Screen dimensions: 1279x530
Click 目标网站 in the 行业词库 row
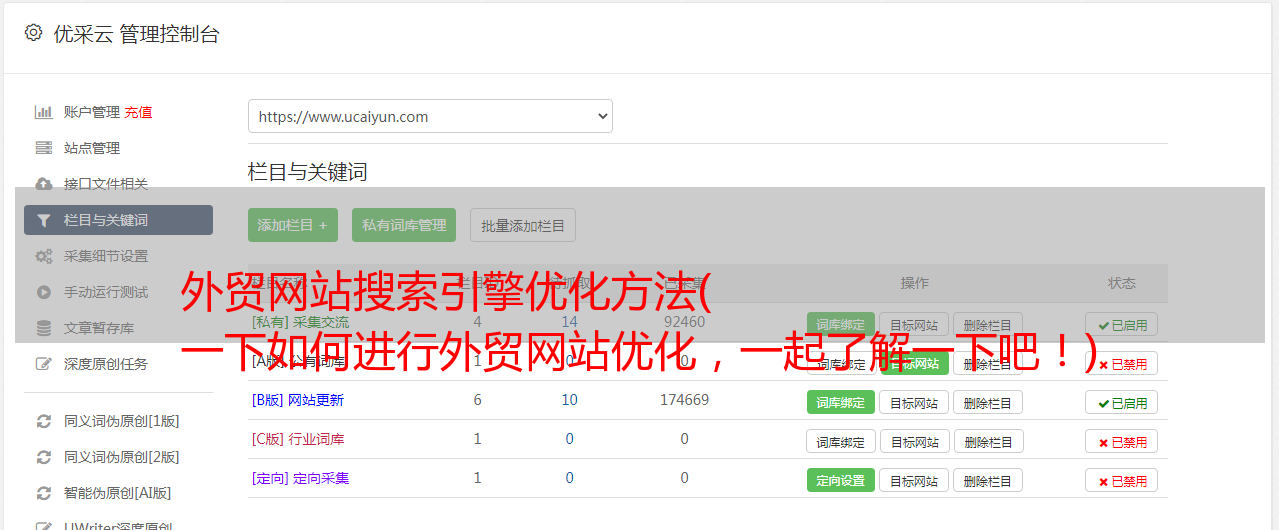(914, 441)
